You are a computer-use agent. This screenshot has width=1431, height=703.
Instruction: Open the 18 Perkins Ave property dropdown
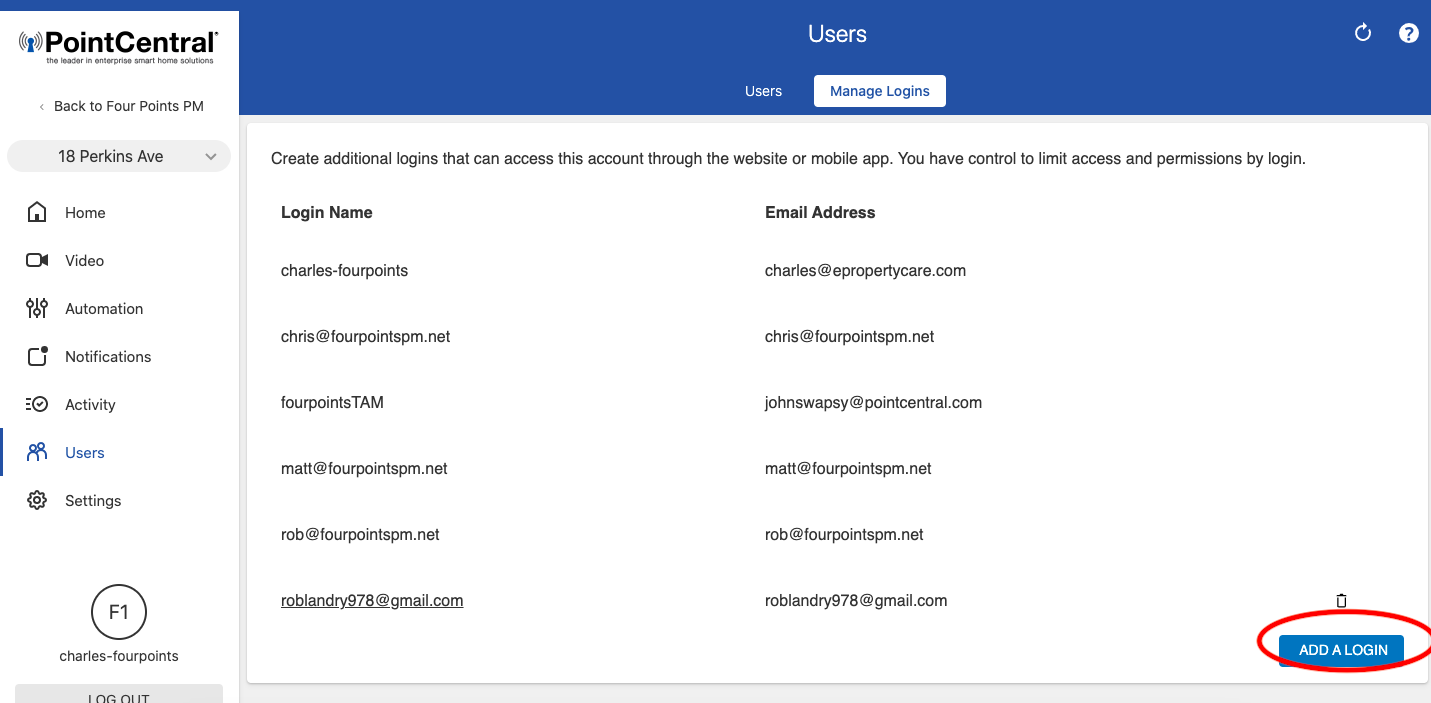pos(119,156)
